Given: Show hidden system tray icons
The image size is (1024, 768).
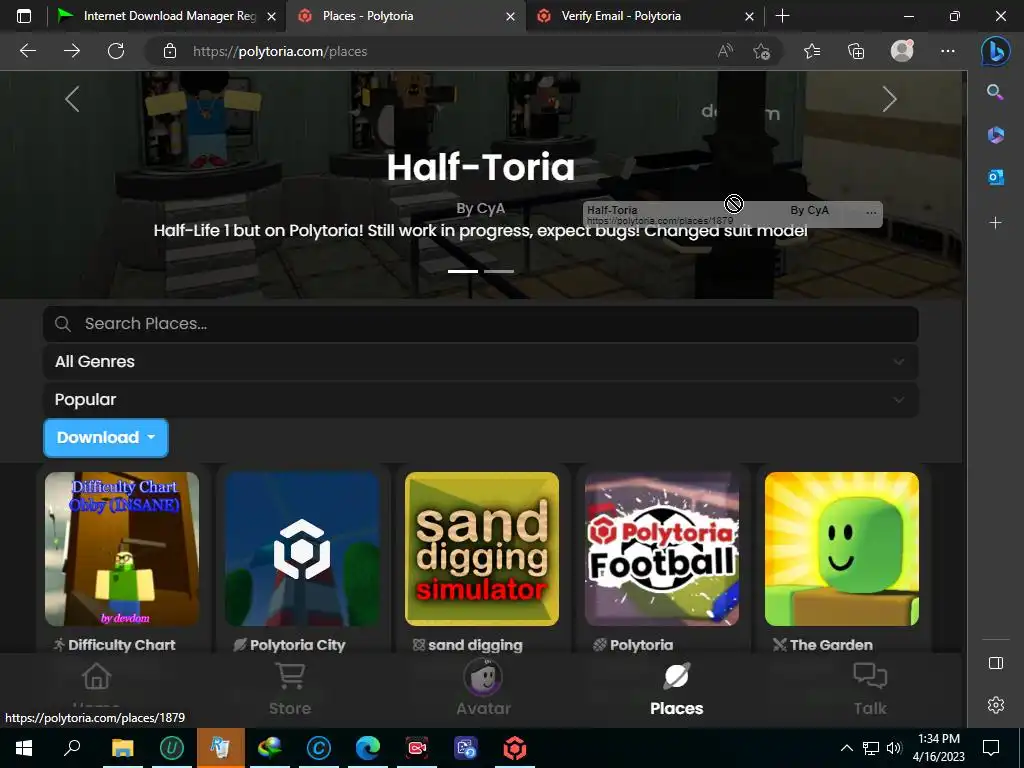Looking at the screenshot, I should (x=846, y=748).
